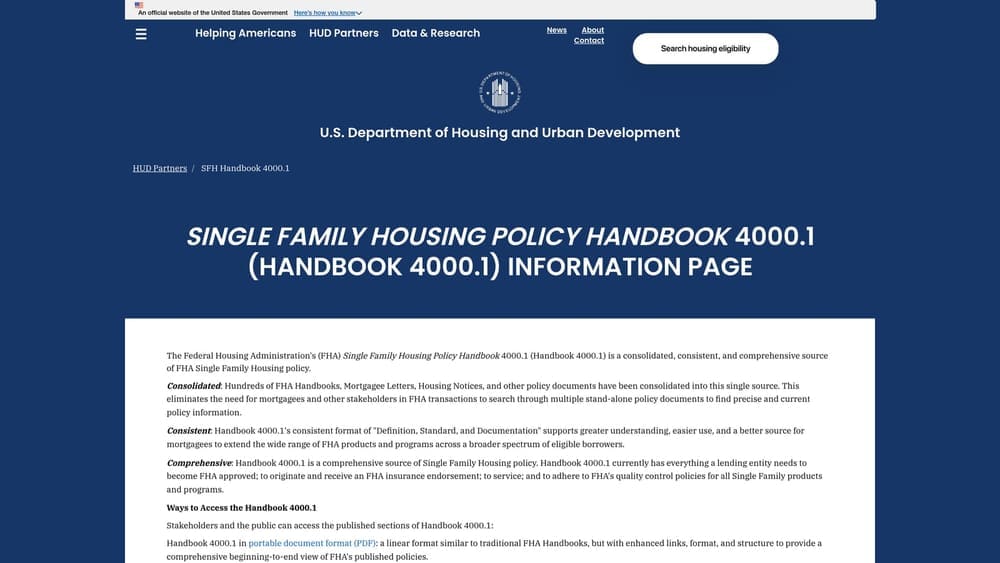The width and height of the screenshot is (1000, 563).
Task: Follow HUD Partners breadcrumb link
Action: [x=159, y=168]
